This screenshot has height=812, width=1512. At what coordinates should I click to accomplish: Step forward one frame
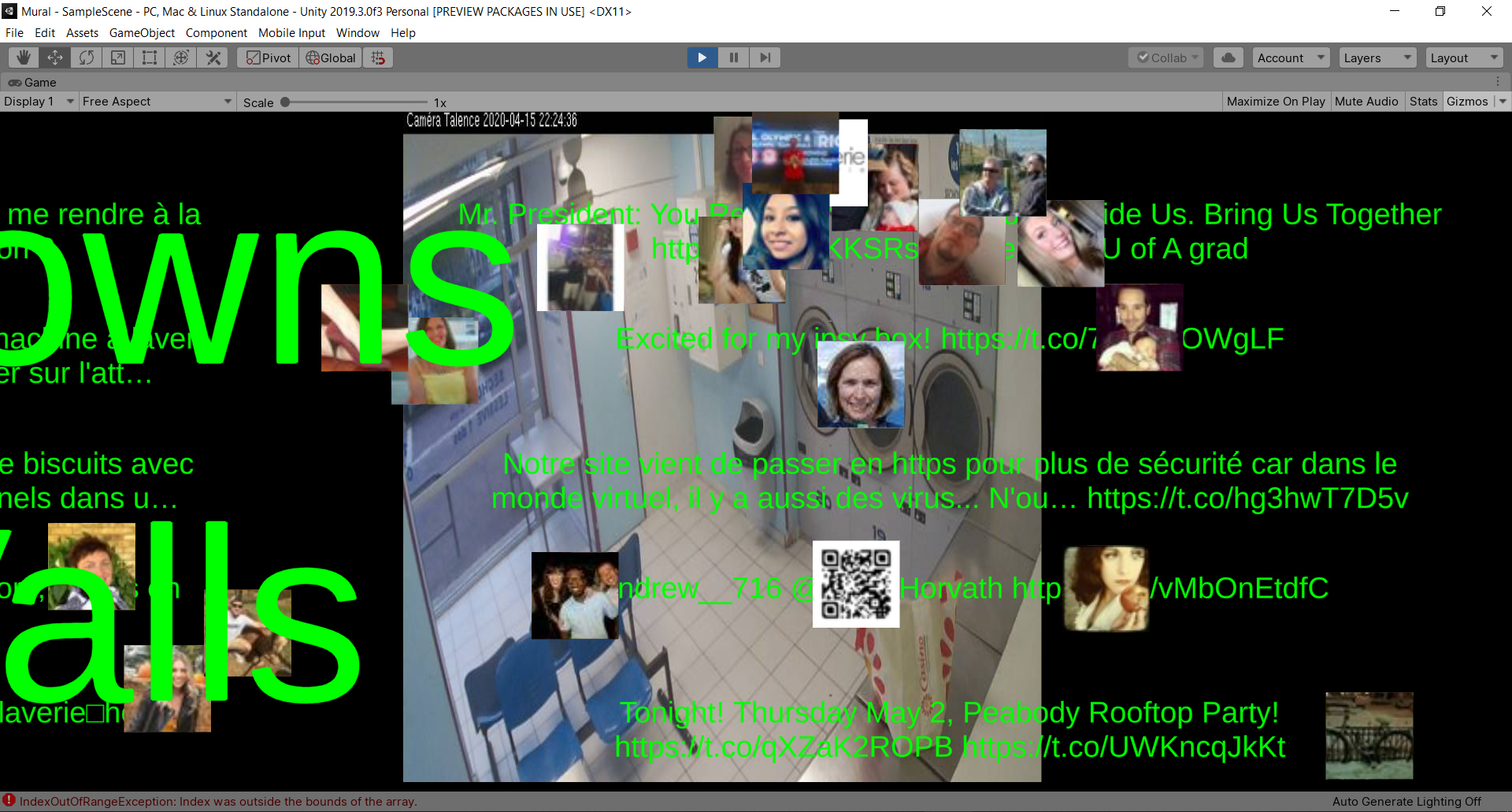[765, 57]
